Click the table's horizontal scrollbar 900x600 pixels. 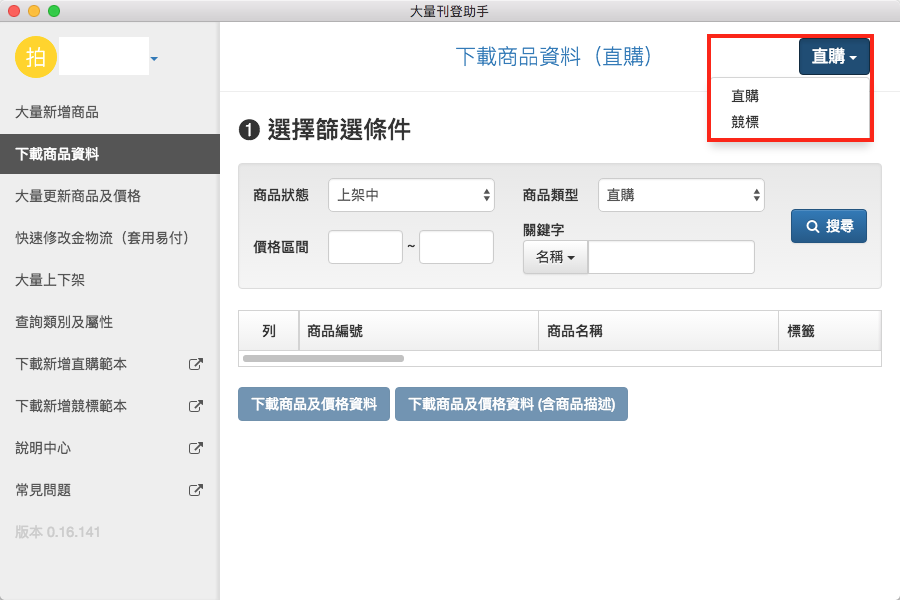(323, 357)
